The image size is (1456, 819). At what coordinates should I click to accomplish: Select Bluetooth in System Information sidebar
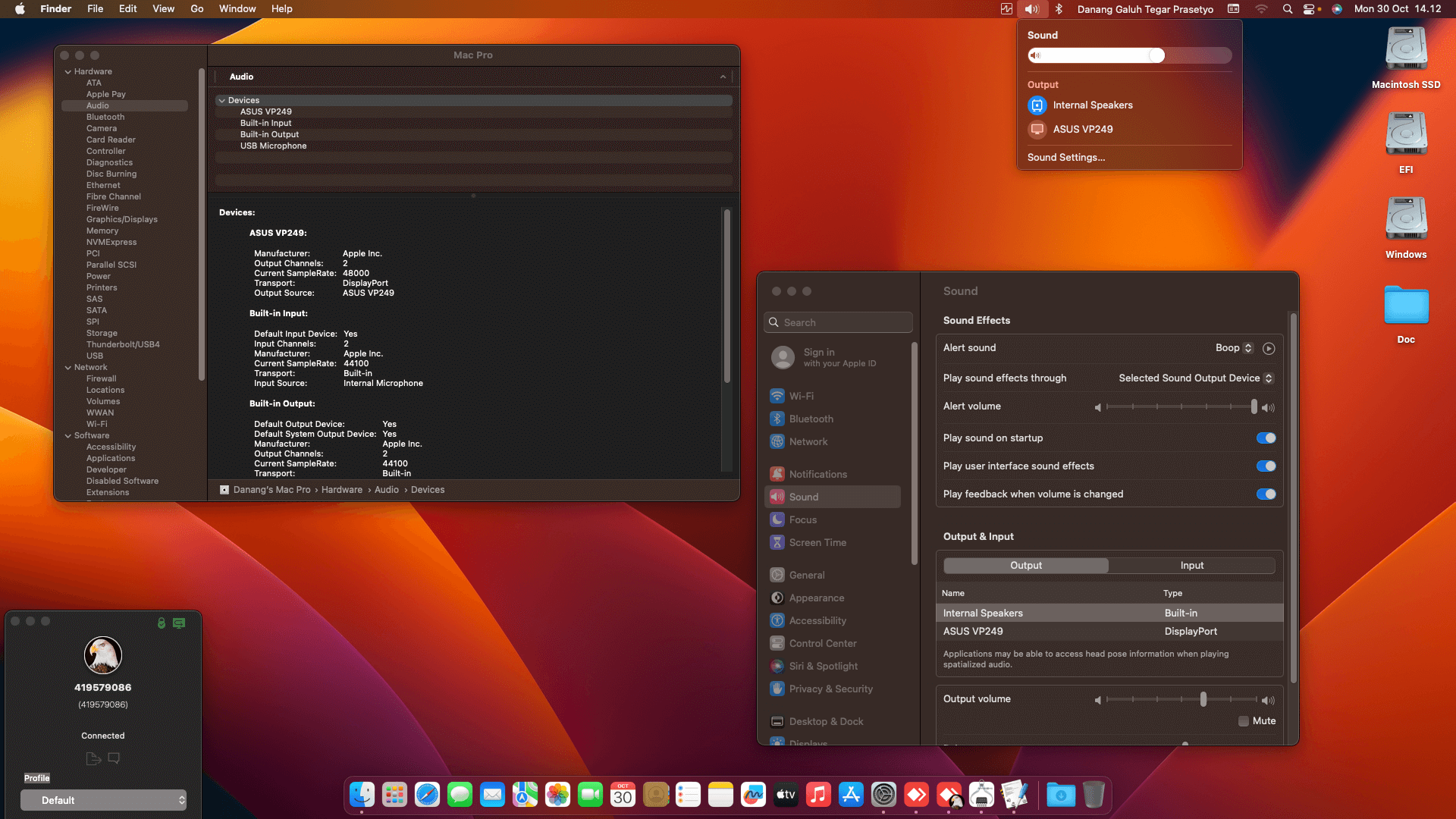(x=105, y=118)
